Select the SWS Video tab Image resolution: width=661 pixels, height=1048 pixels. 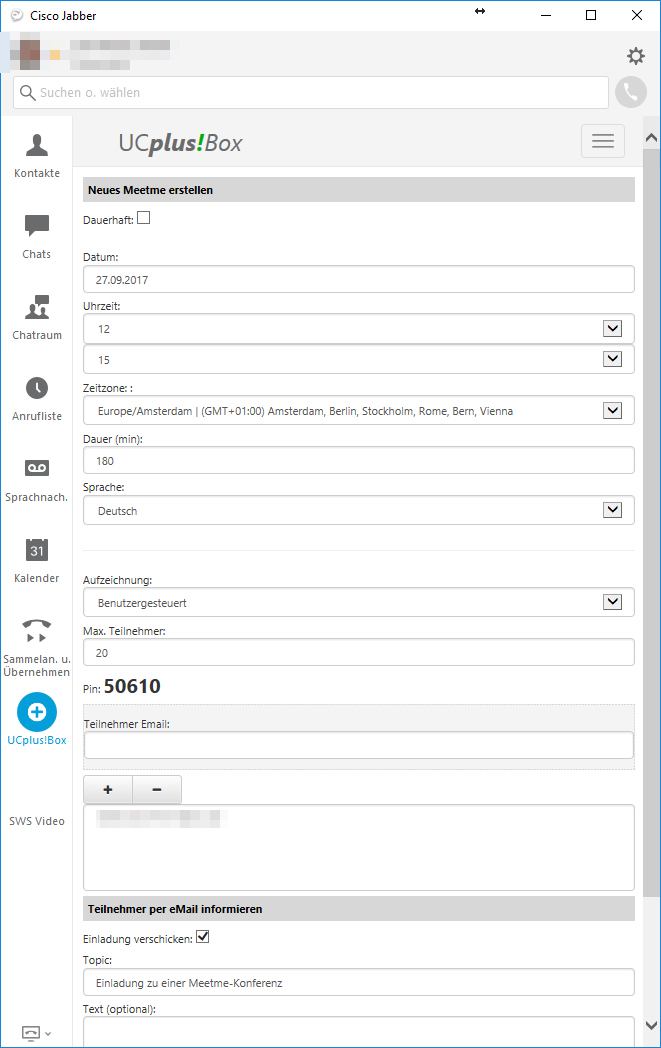pos(37,821)
